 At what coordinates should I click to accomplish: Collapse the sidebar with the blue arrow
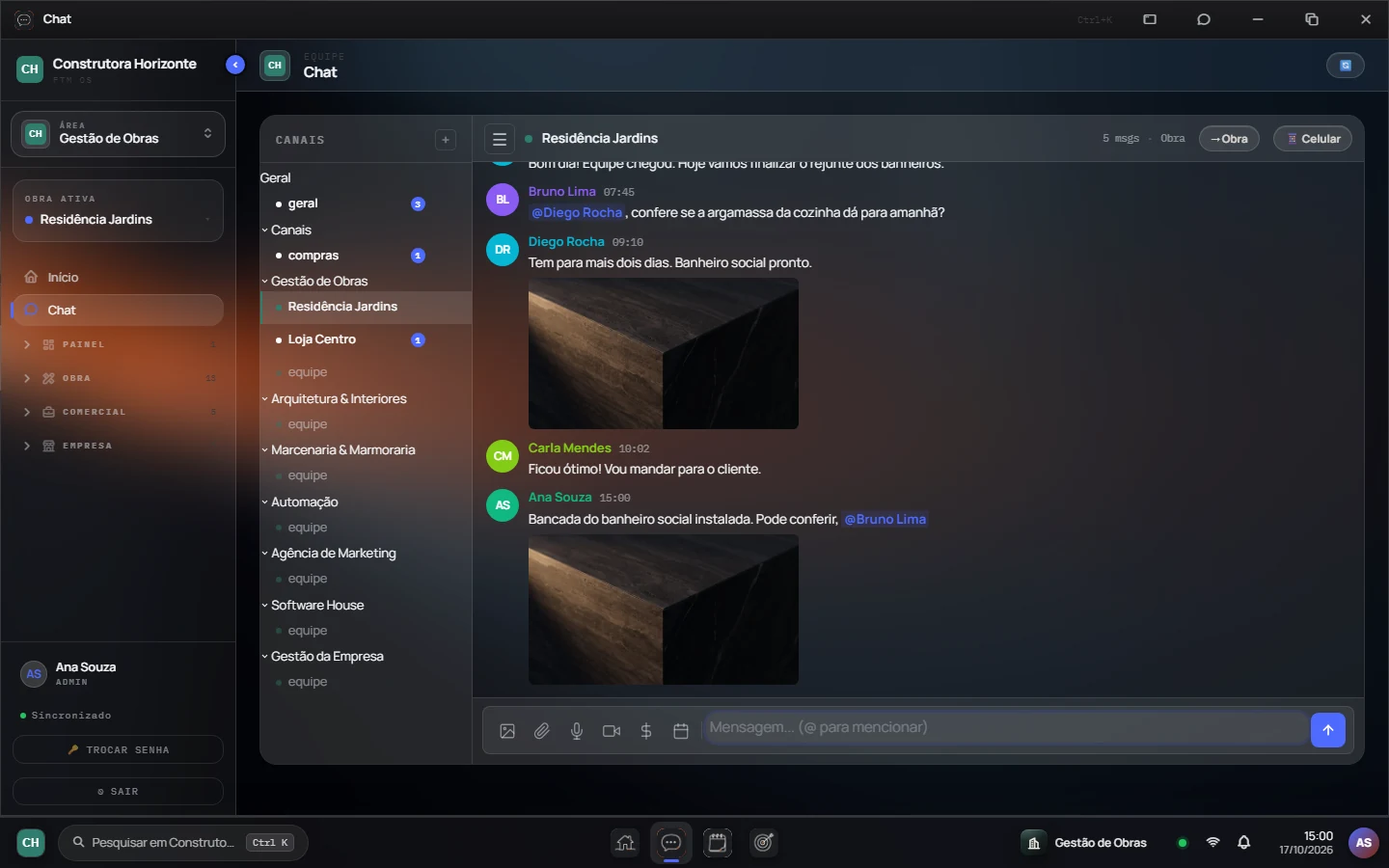click(235, 65)
